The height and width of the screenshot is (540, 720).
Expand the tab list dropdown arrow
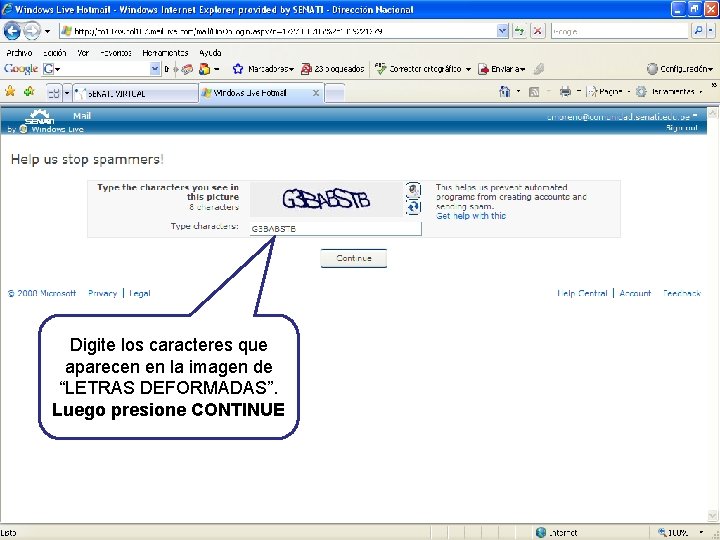click(x=67, y=93)
